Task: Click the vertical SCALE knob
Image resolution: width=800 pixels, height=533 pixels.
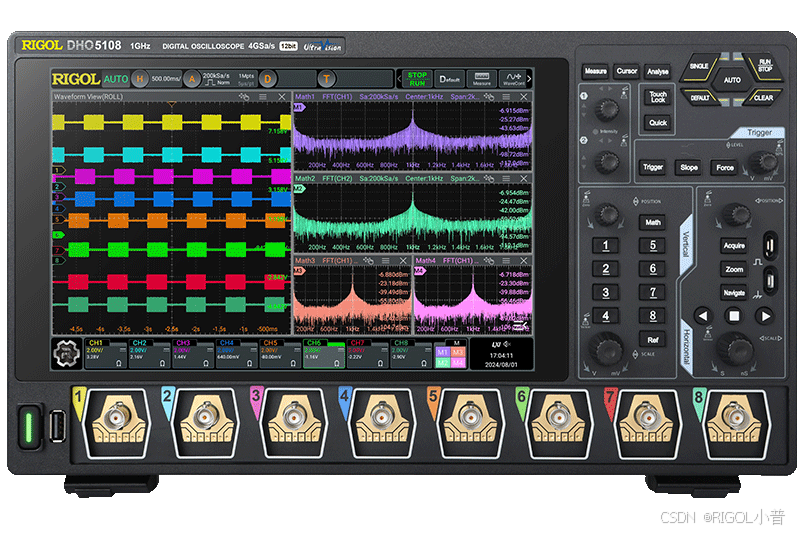Action: [x=607, y=349]
